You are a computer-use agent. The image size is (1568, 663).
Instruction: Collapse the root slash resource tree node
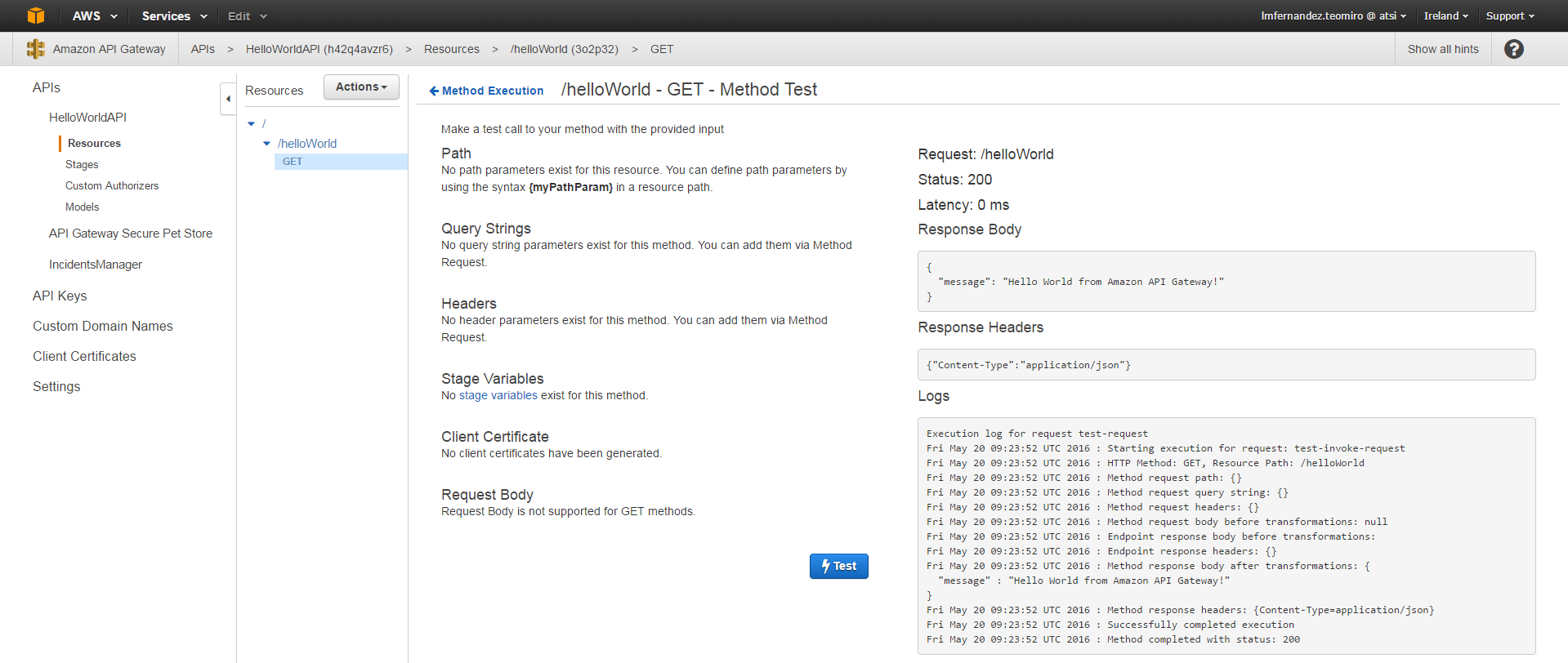[252, 123]
